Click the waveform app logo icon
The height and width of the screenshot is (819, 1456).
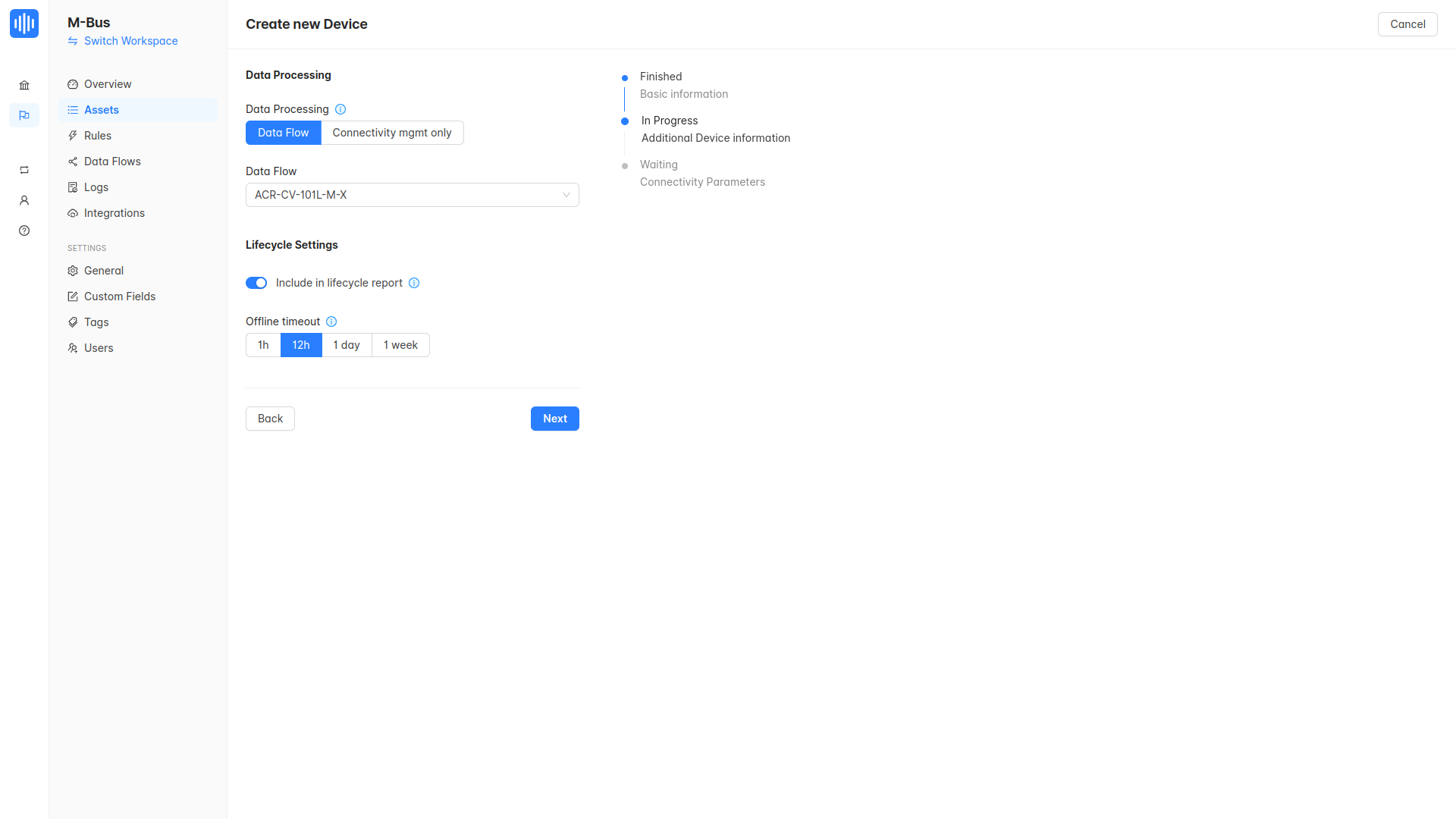(x=24, y=24)
